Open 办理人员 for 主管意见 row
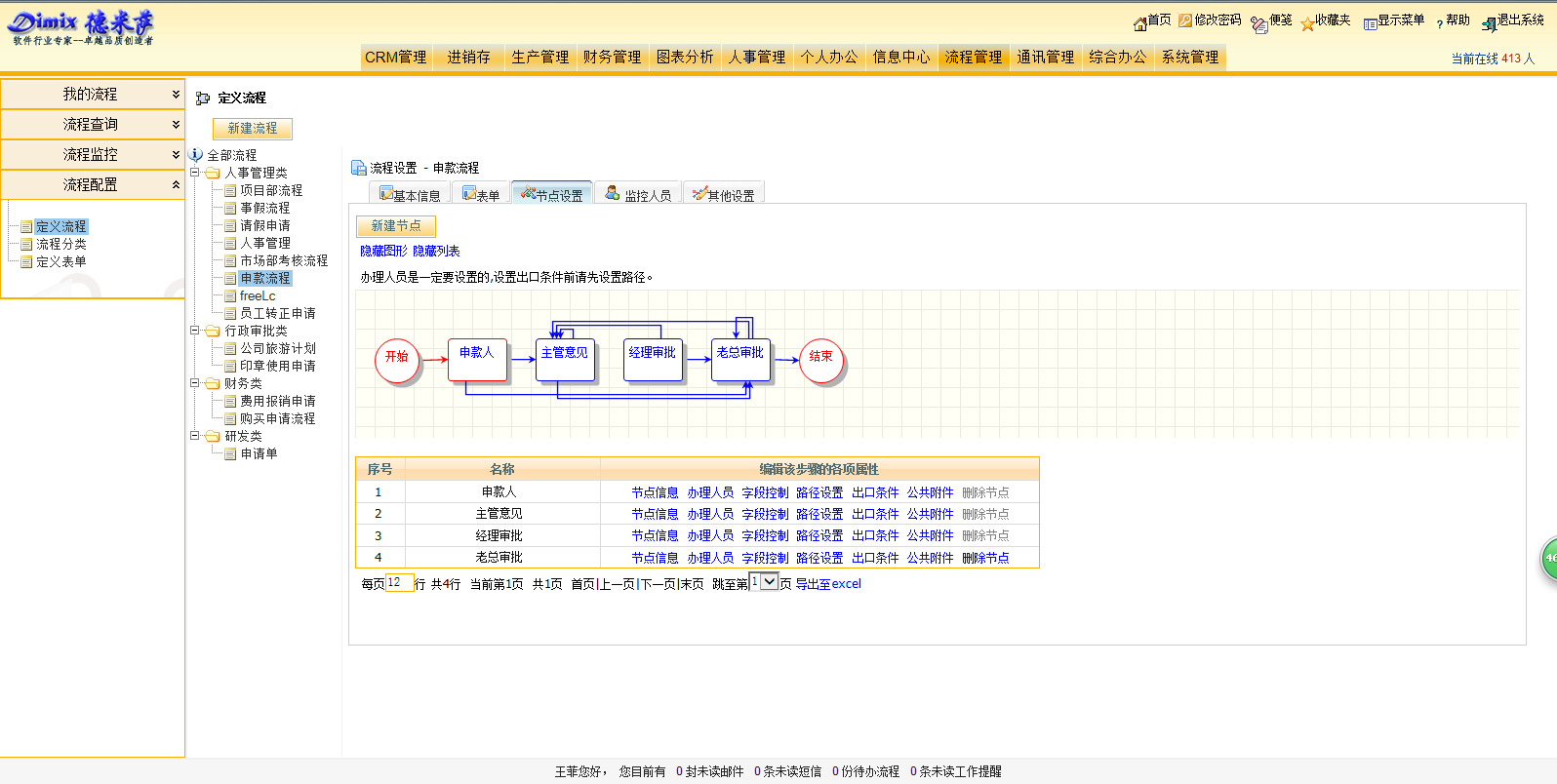Image resolution: width=1557 pixels, height=784 pixels. (x=710, y=514)
